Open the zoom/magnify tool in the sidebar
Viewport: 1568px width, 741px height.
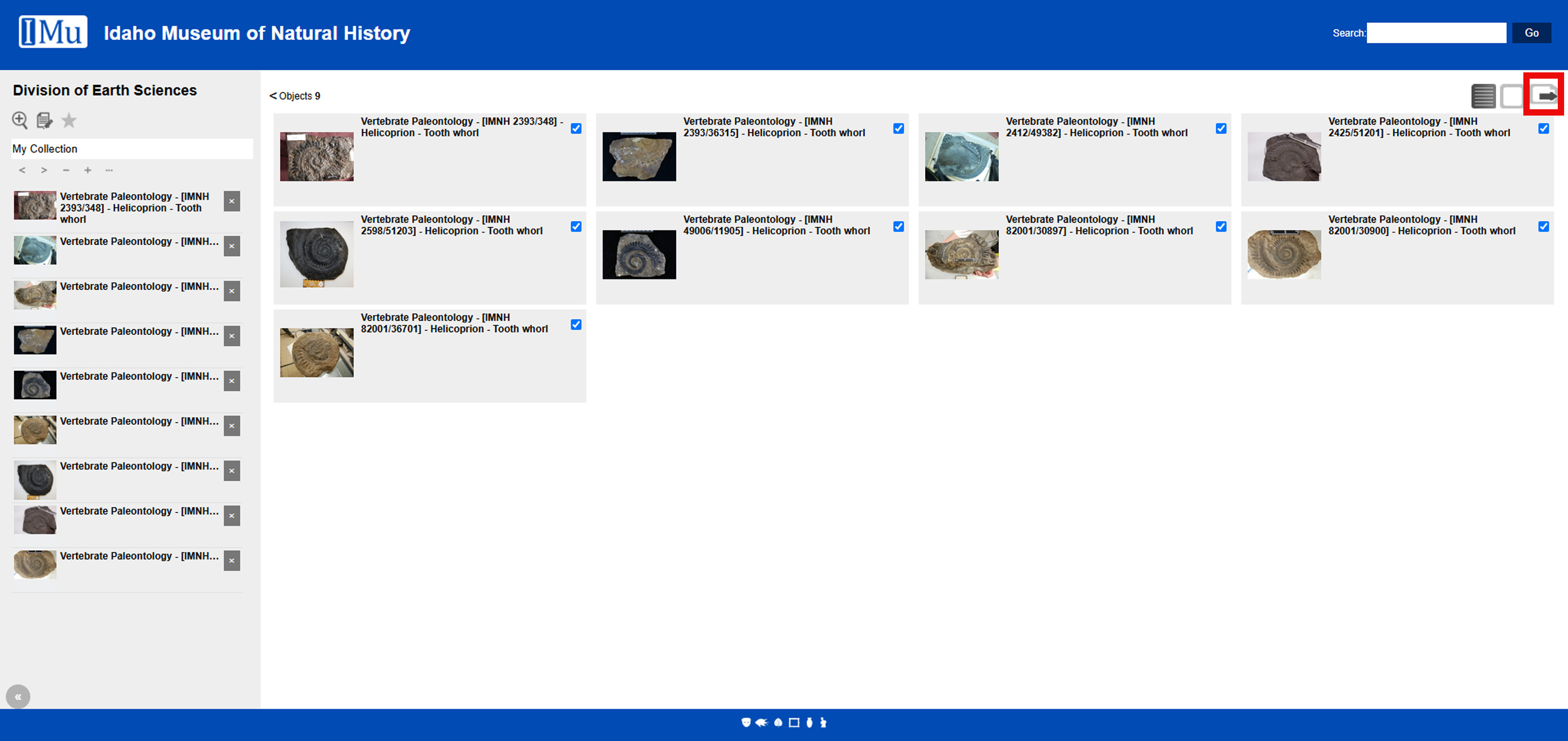(19, 120)
